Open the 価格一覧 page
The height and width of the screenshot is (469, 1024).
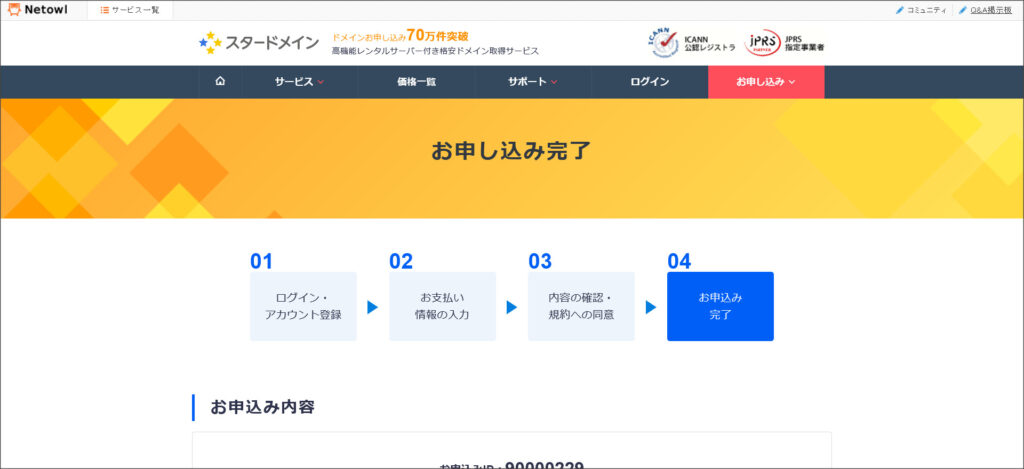pyautogui.click(x=416, y=82)
